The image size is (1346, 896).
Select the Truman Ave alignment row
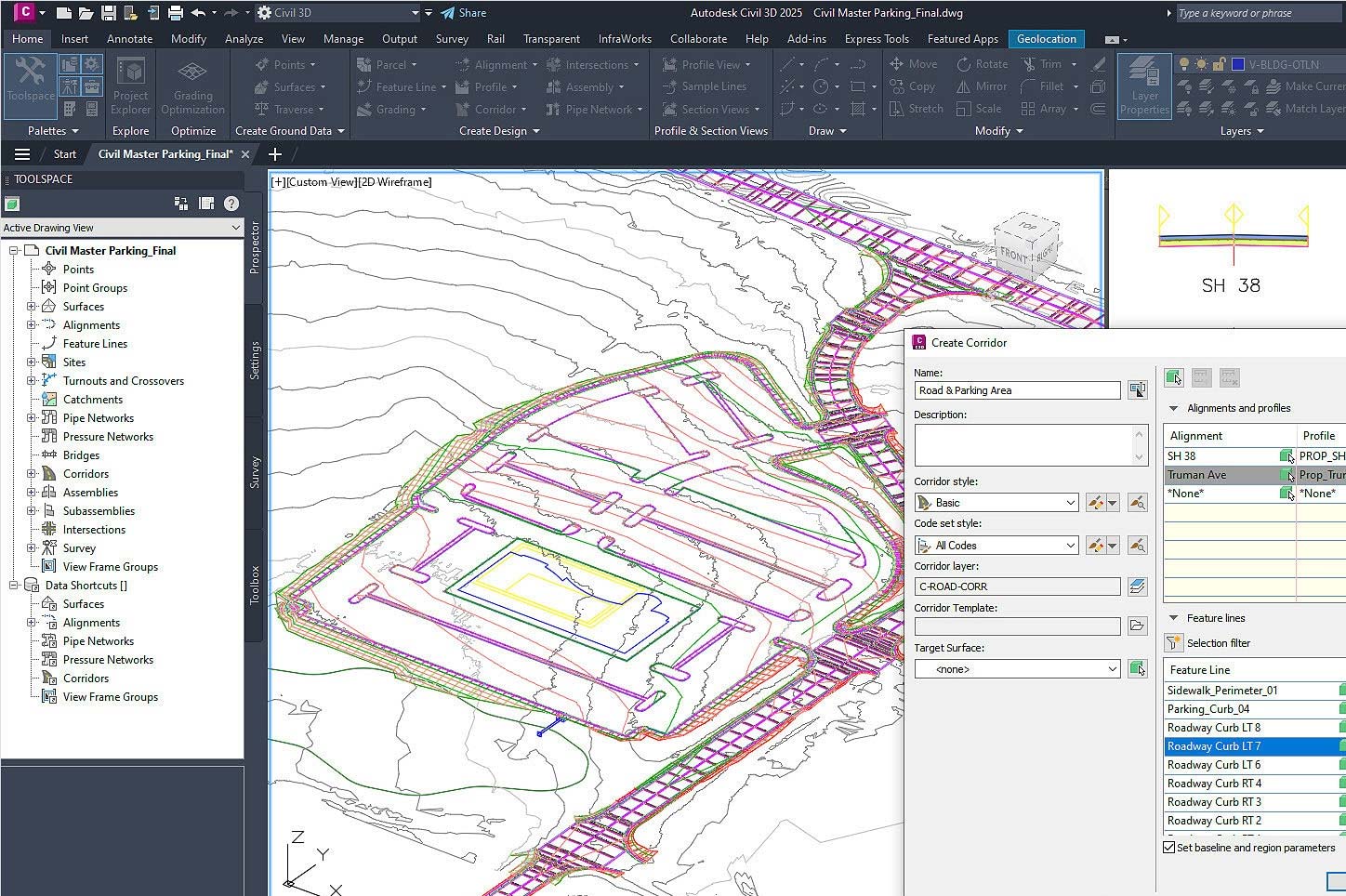1255,475
